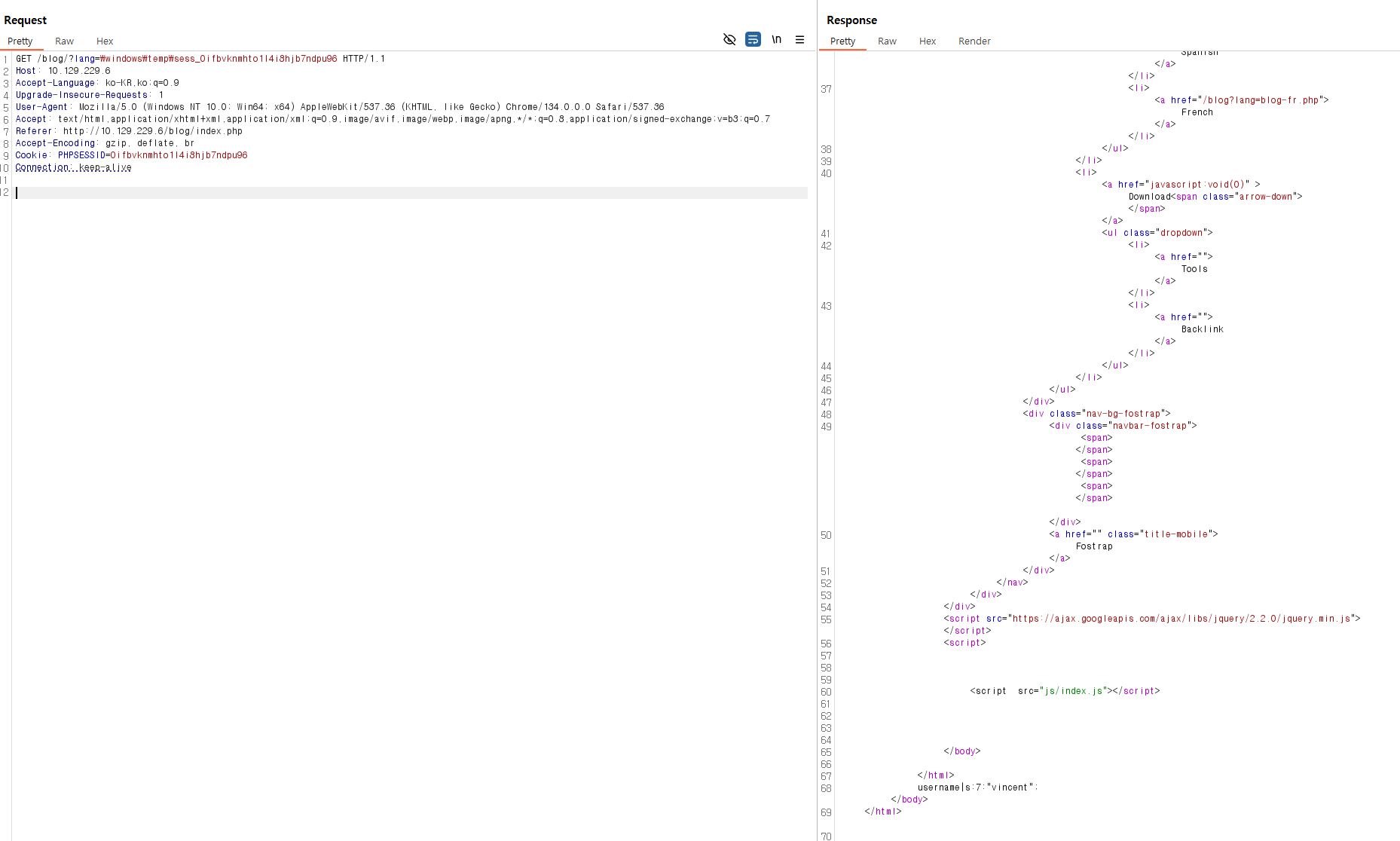Viewport: 1400px width, 841px height.
Task: Click the nav-bg-fostrap div line
Action: pos(1096,414)
